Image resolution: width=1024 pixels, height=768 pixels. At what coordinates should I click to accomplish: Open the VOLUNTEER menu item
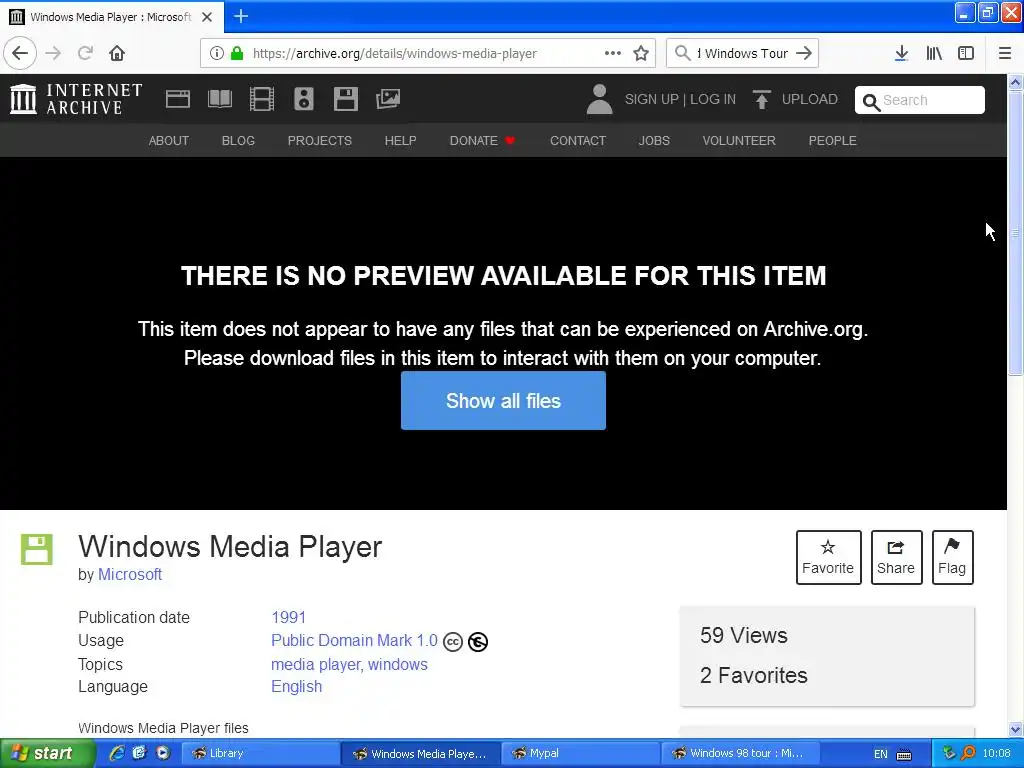coord(739,140)
